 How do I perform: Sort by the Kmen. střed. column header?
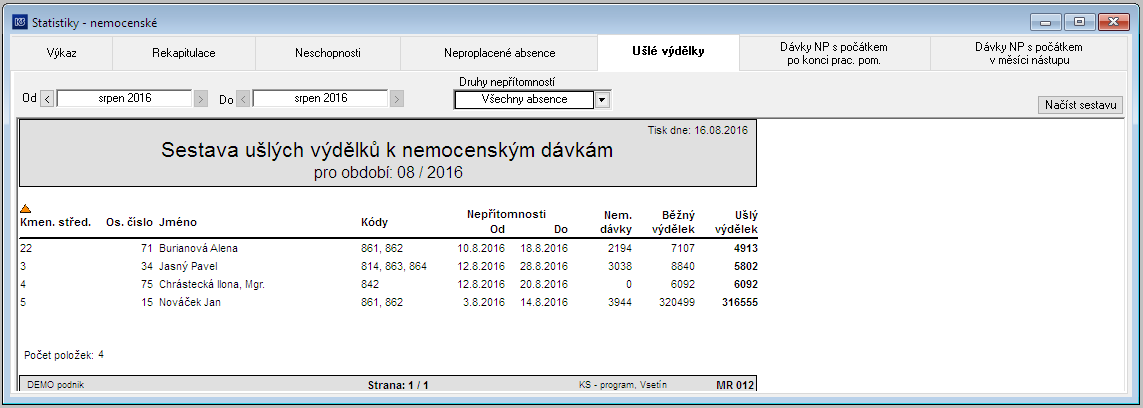55,222
